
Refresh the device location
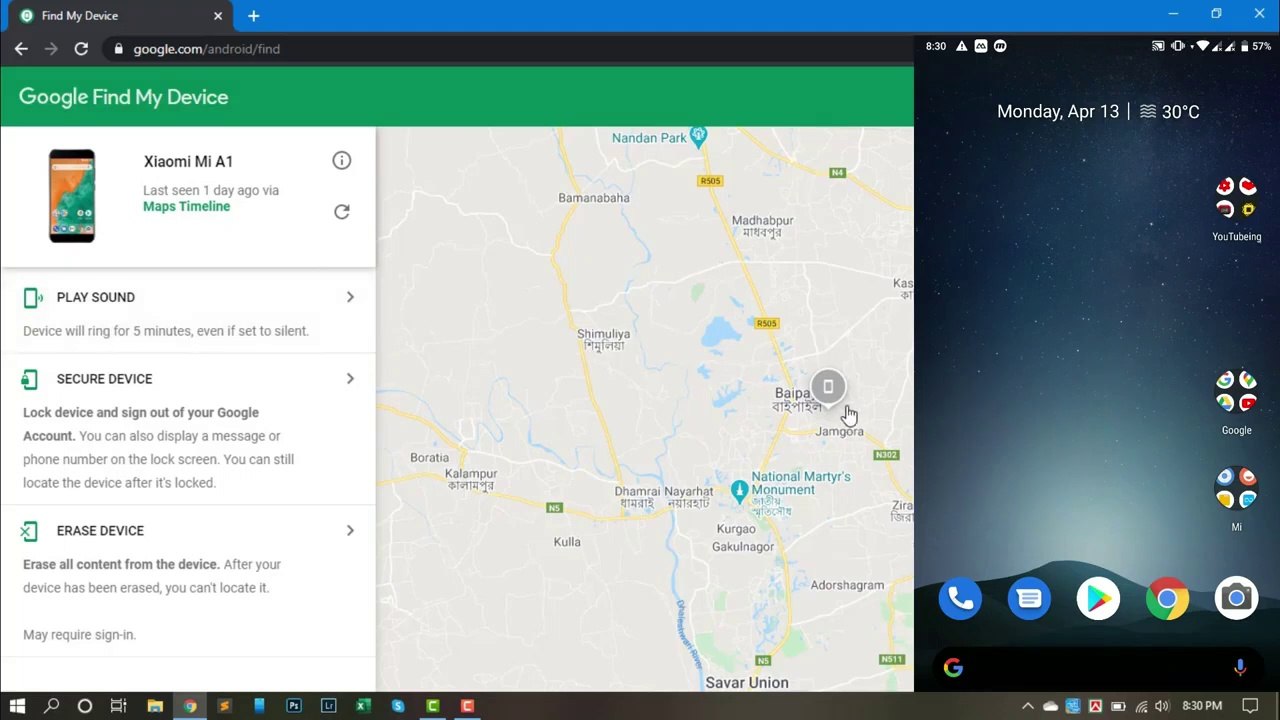click(x=342, y=211)
